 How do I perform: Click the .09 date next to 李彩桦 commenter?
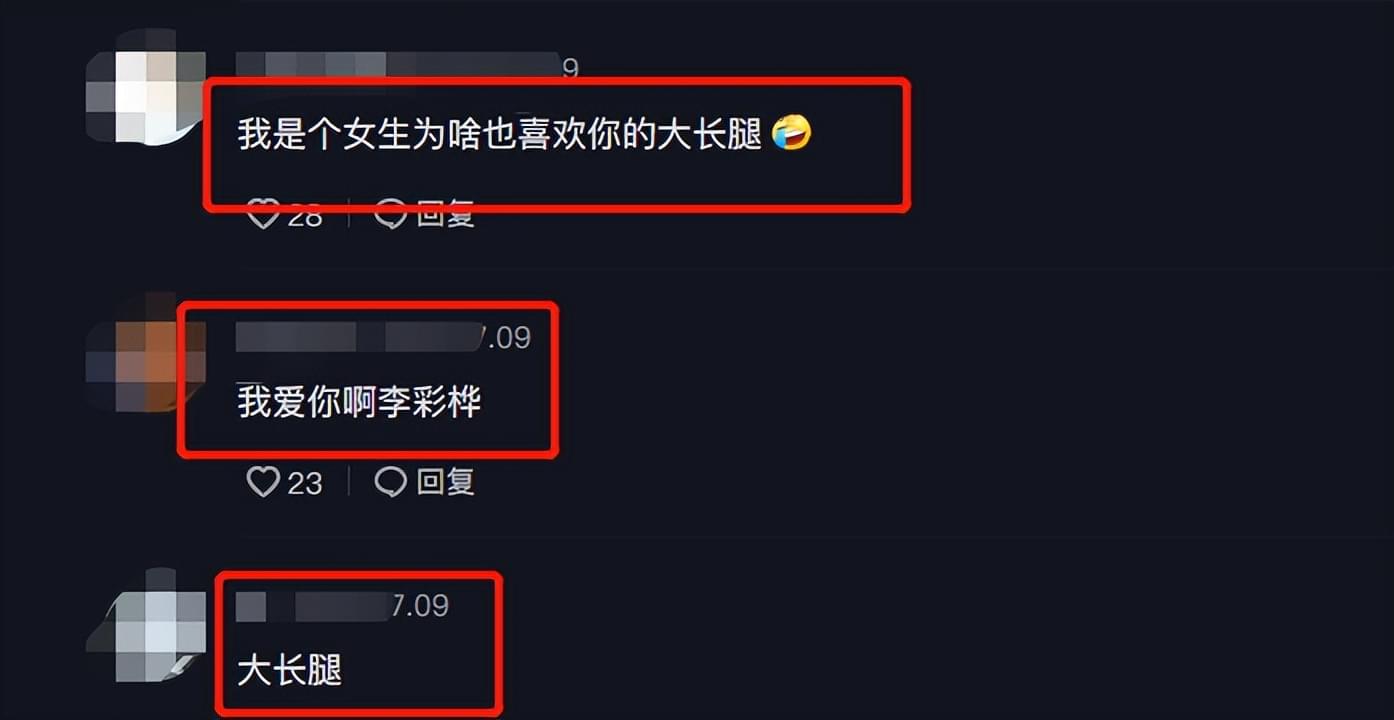pyautogui.click(x=506, y=338)
